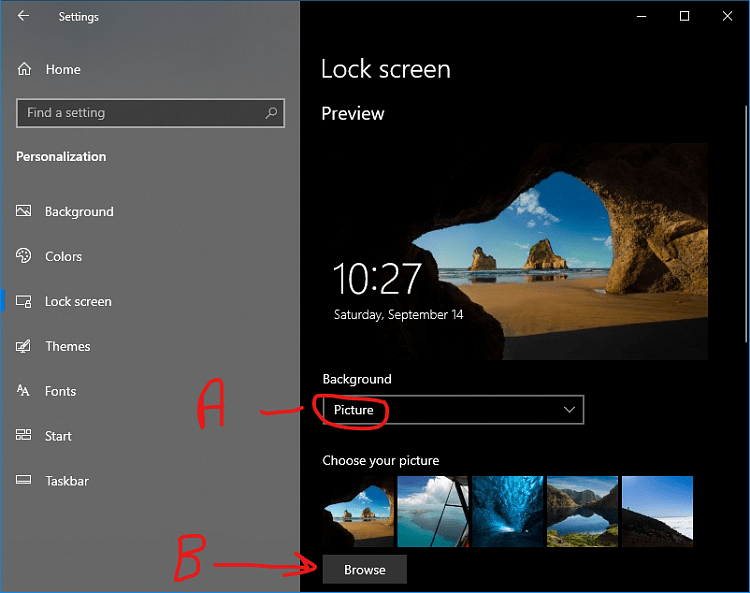The height and width of the screenshot is (593, 750).
Task: Click the Lock screen page title
Action: pos(386,69)
